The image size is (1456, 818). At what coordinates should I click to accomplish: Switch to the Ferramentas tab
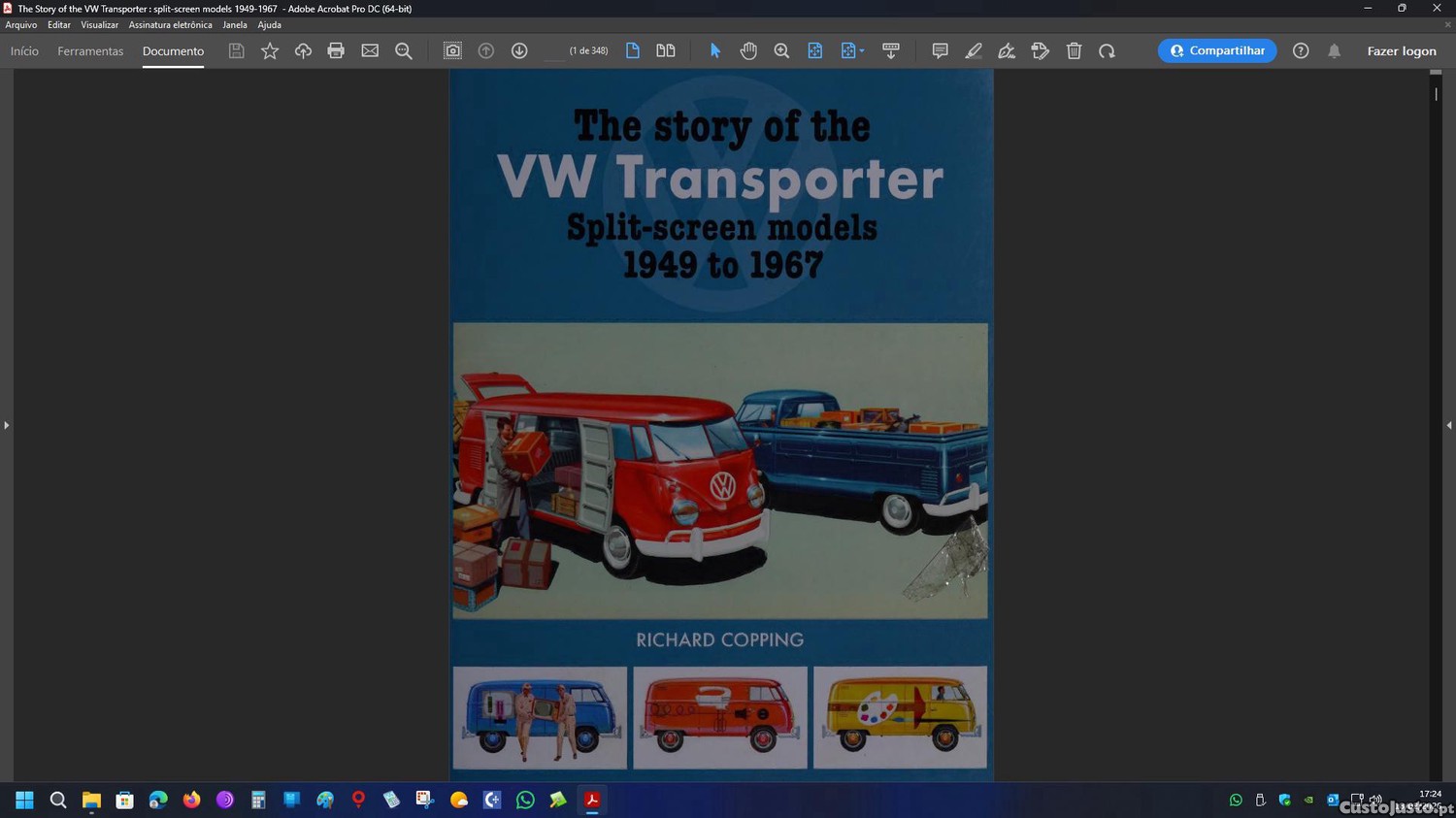pos(90,50)
